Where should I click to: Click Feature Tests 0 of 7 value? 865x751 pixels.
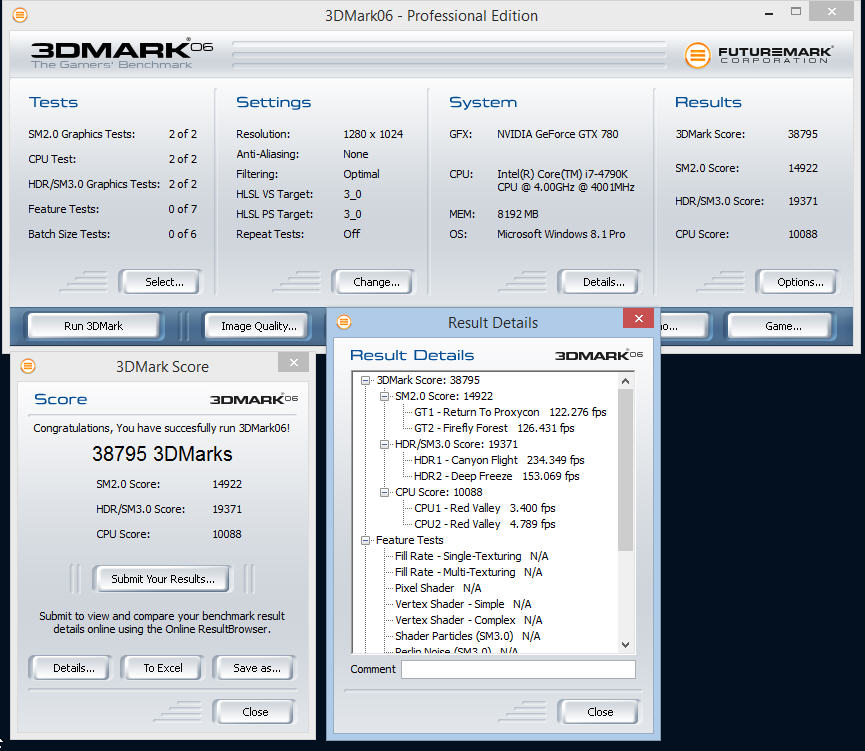(183, 209)
